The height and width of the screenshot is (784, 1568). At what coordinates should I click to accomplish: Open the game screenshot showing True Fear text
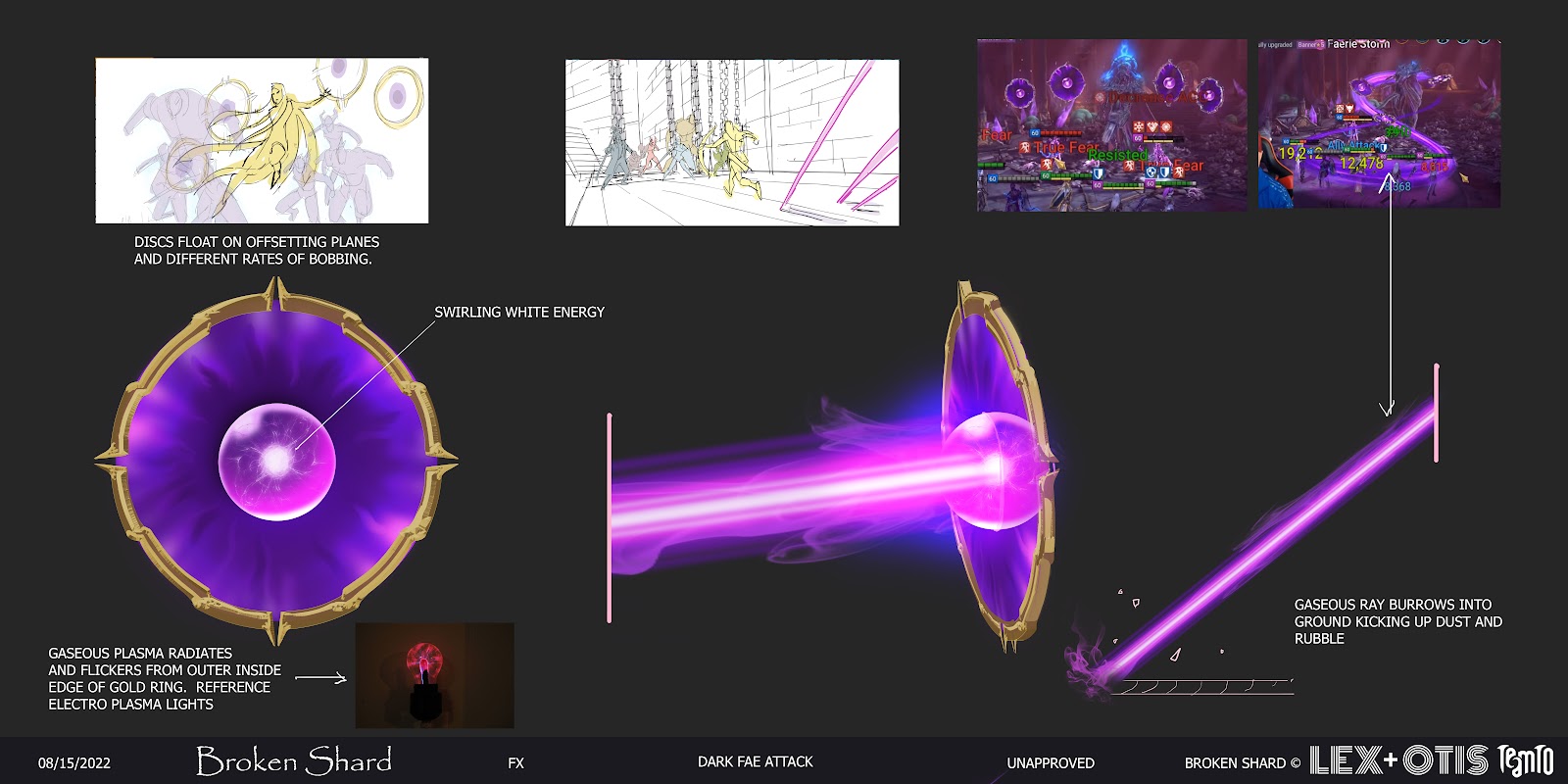click(1112, 125)
